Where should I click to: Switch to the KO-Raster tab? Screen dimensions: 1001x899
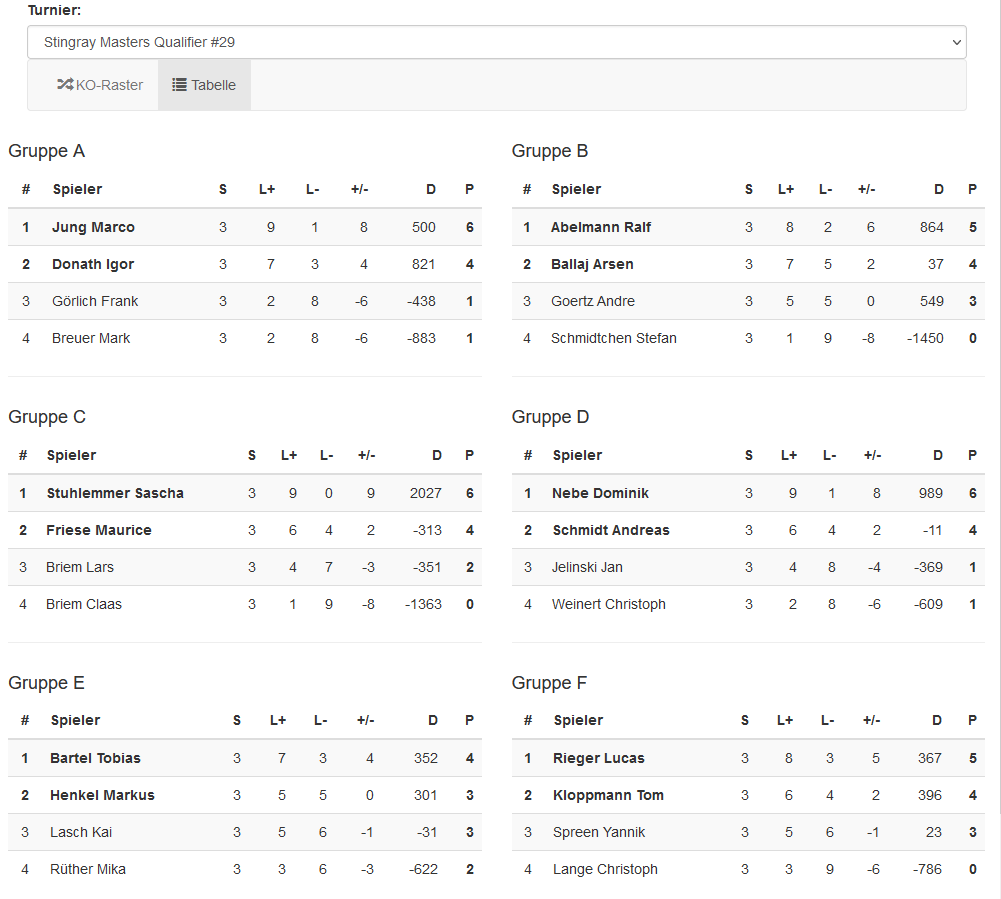[100, 85]
